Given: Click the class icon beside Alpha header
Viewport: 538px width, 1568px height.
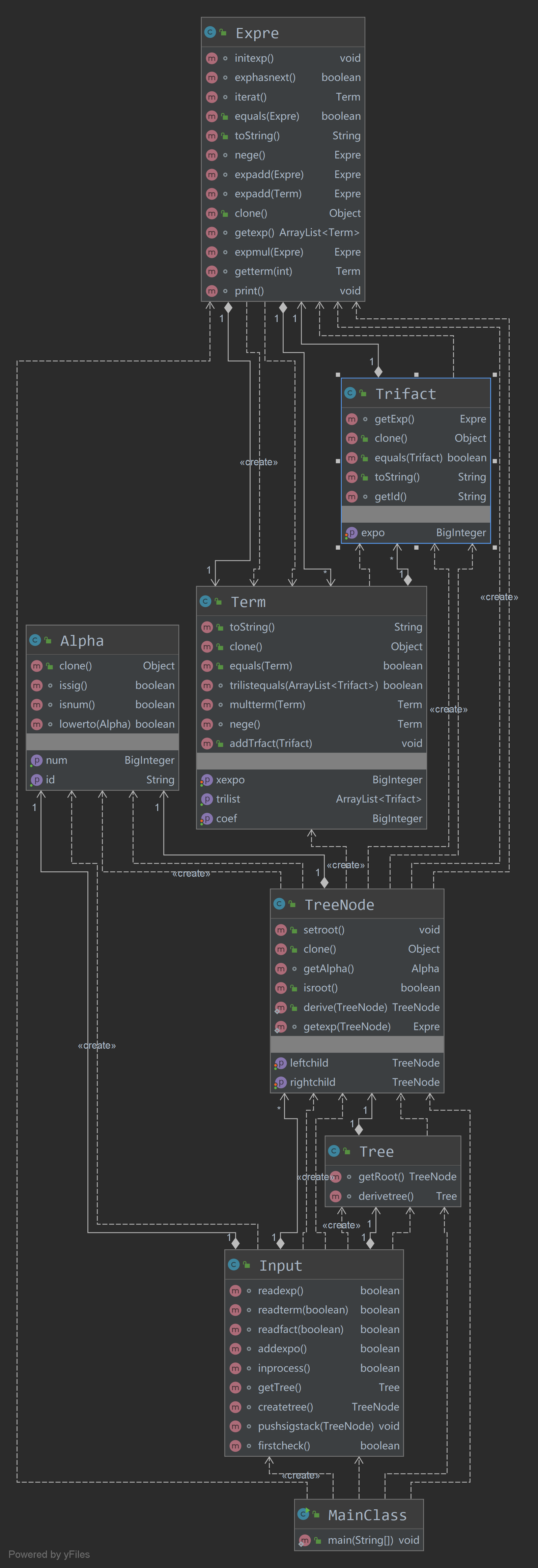Looking at the screenshot, I should [35, 640].
